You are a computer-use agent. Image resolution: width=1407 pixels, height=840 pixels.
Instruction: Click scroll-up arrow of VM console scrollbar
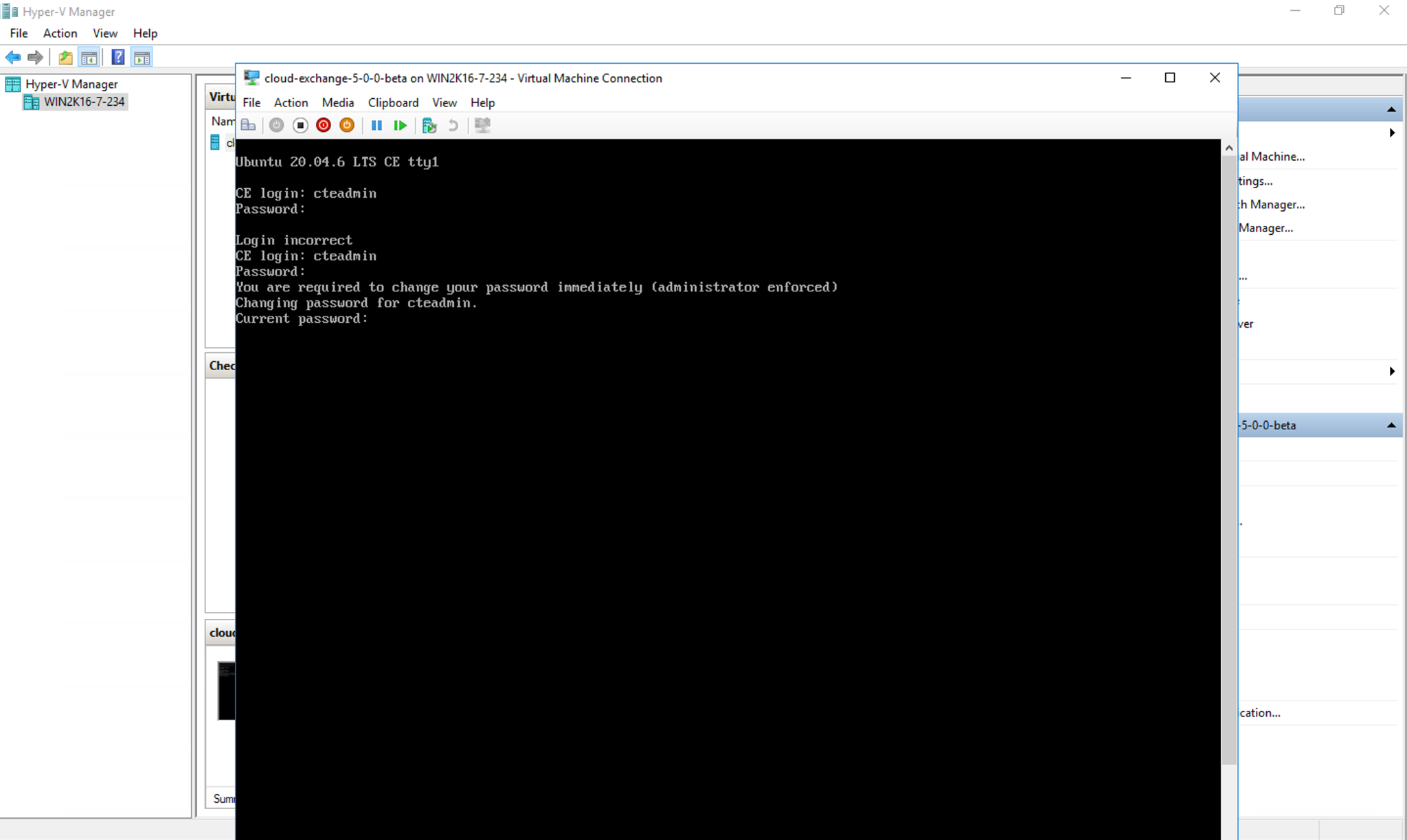click(x=1229, y=148)
